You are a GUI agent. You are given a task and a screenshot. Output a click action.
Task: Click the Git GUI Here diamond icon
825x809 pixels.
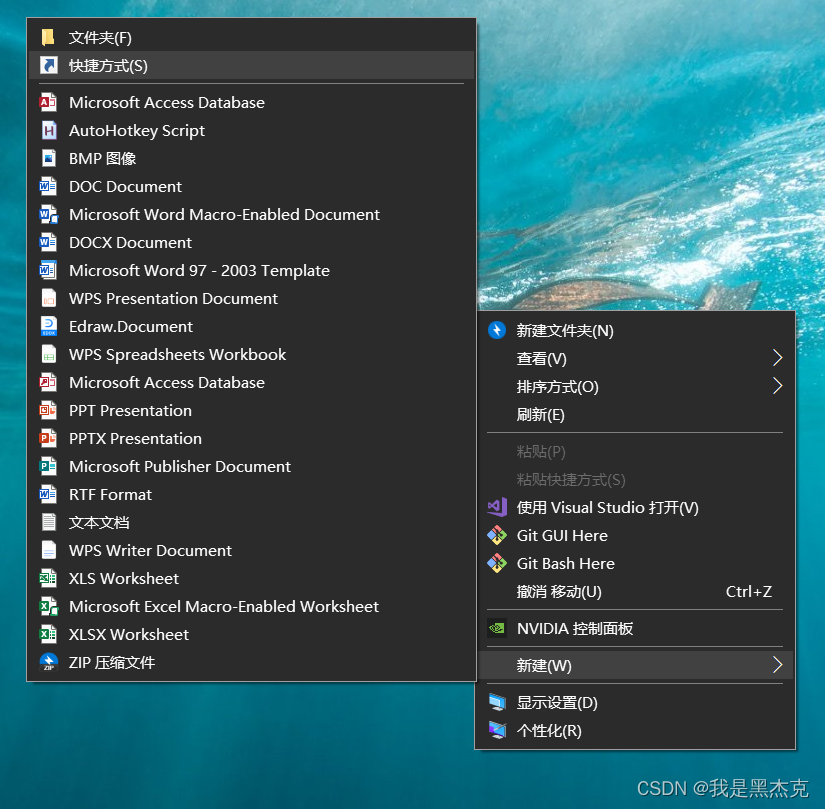click(x=497, y=535)
